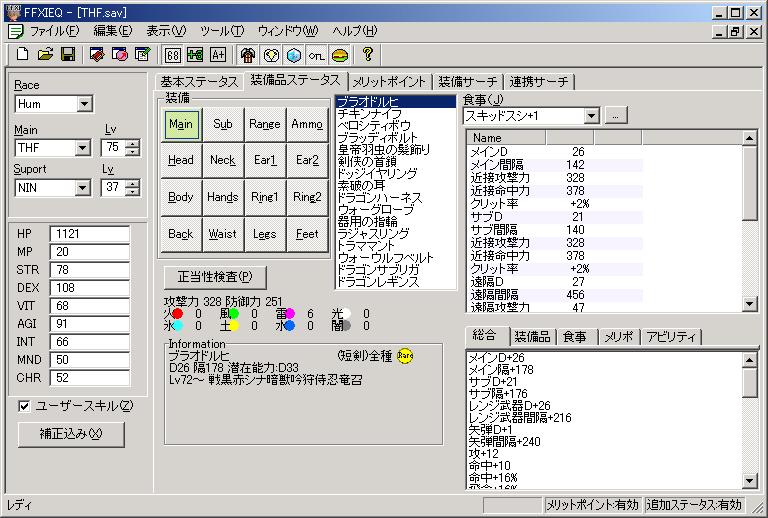Open the 食事 dropdown showing スキッドスシ+1
768x518 pixels.
[x=592, y=116]
